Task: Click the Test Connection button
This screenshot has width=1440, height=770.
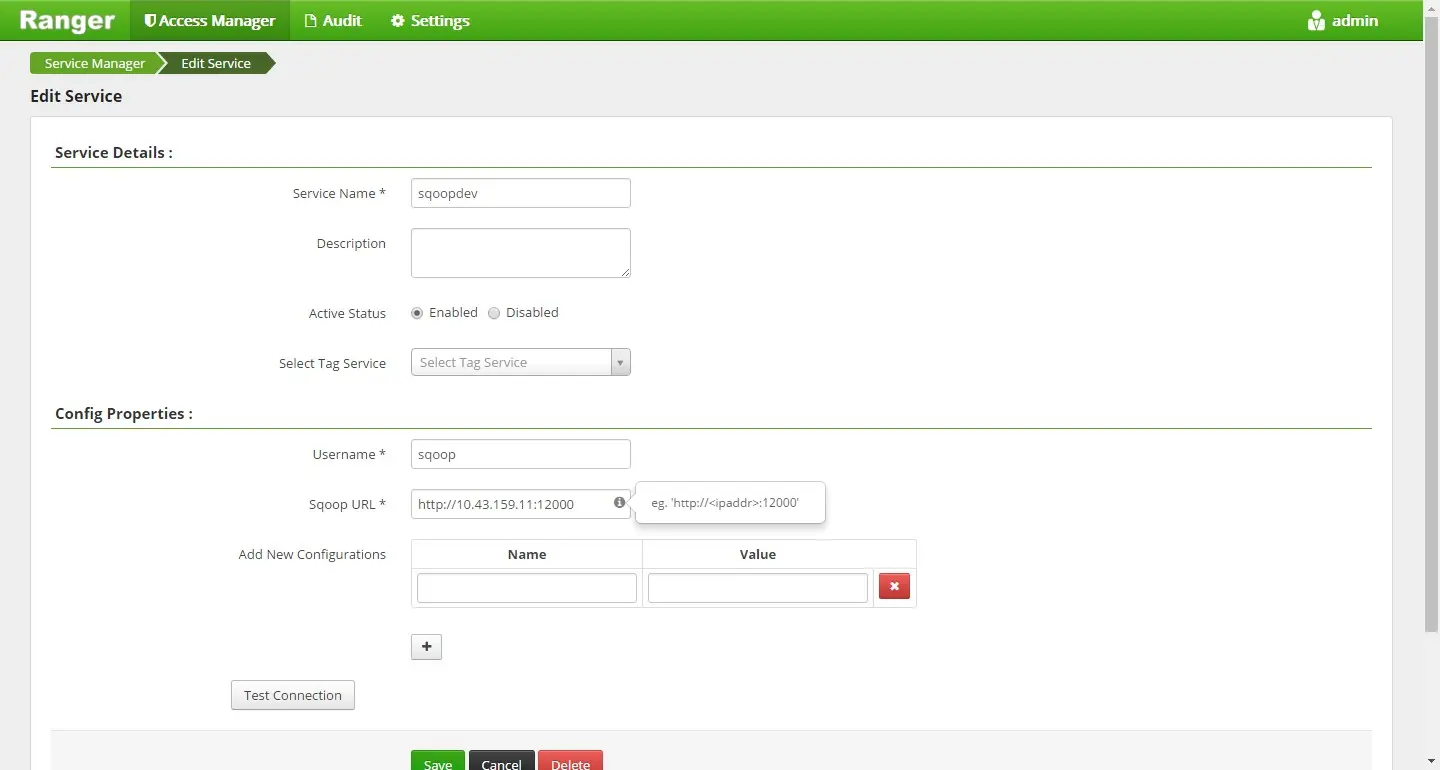Action: pyautogui.click(x=293, y=695)
